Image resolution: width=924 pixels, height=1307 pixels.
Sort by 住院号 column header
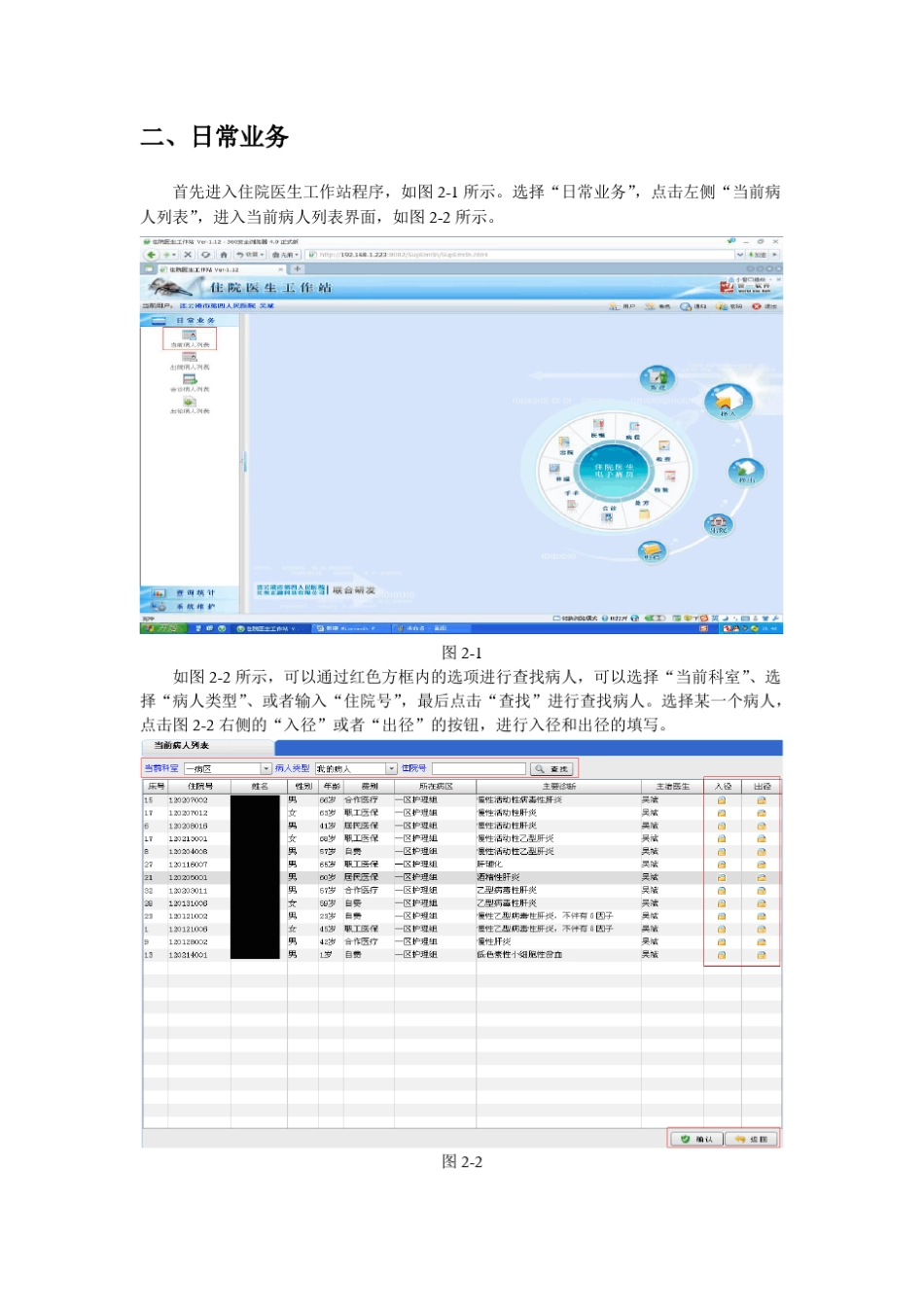(199, 786)
